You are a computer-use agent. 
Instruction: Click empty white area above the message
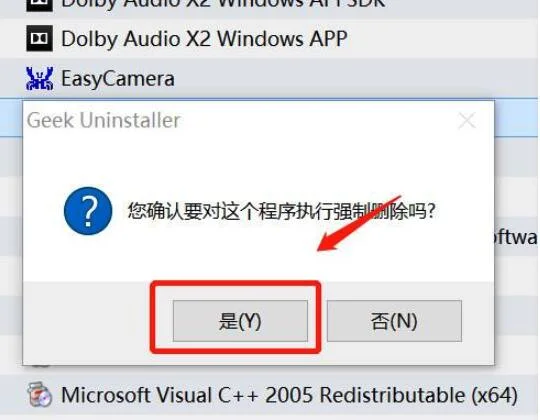pos(258,162)
